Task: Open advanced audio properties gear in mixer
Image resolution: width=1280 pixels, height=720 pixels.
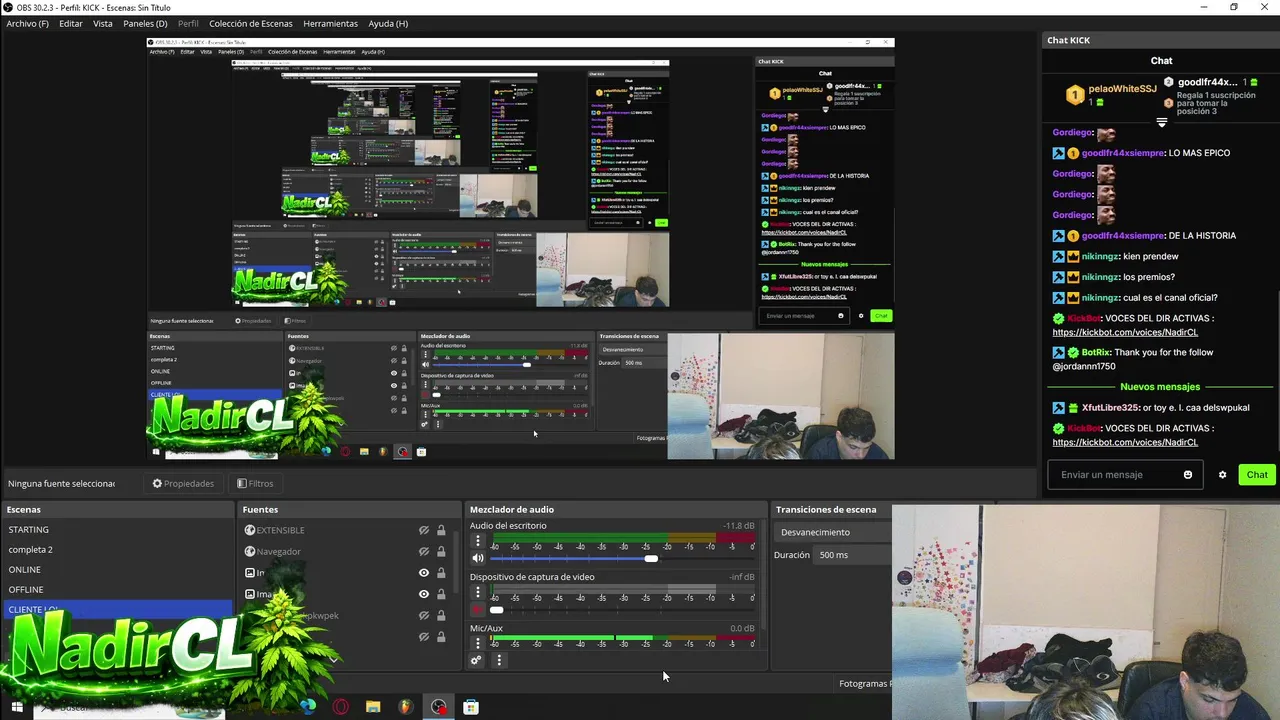Action: pyautogui.click(x=476, y=660)
